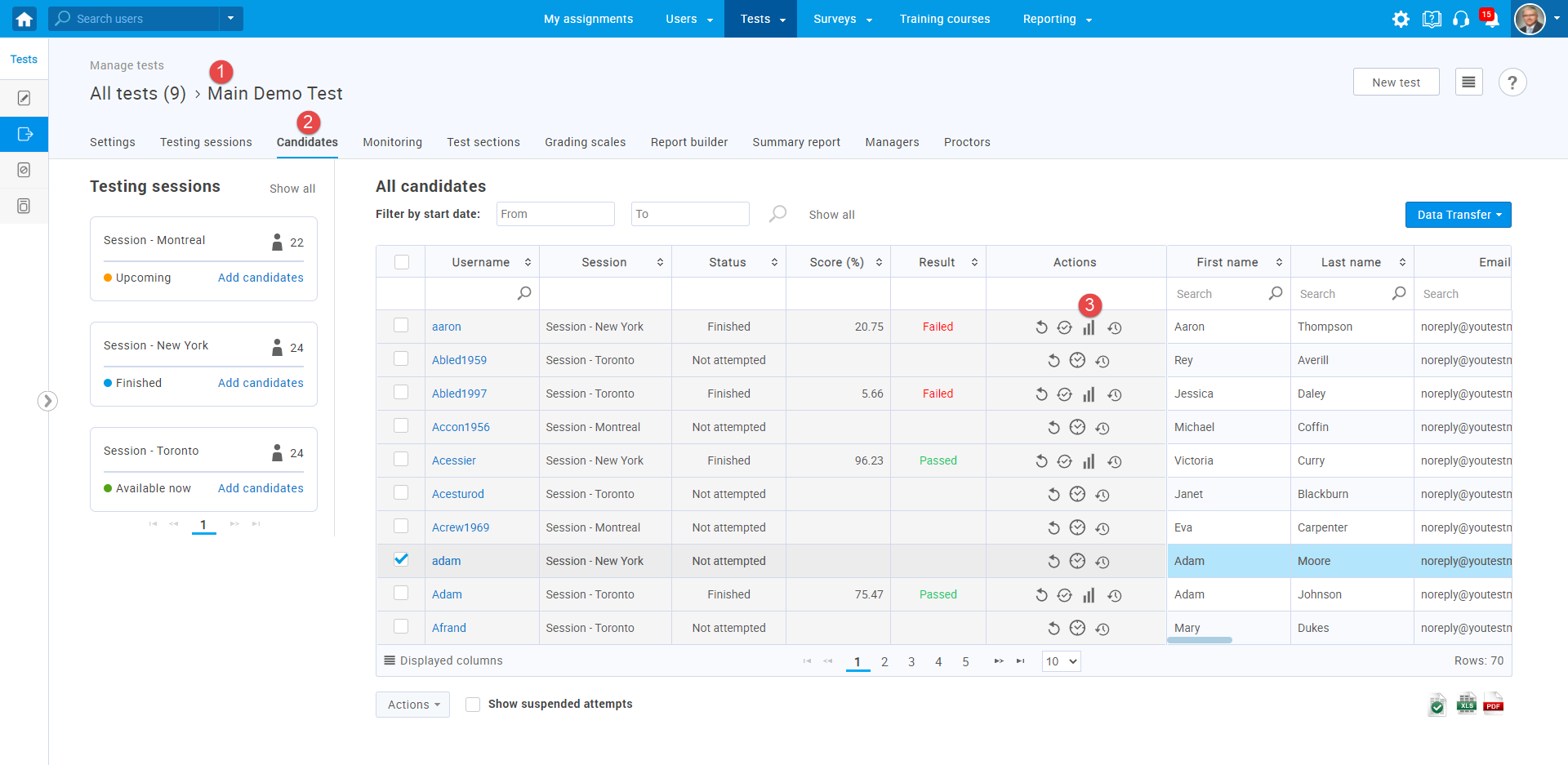Expand the Actions dropdown below table
Screen dimensions: 1568x765
[412, 705]
